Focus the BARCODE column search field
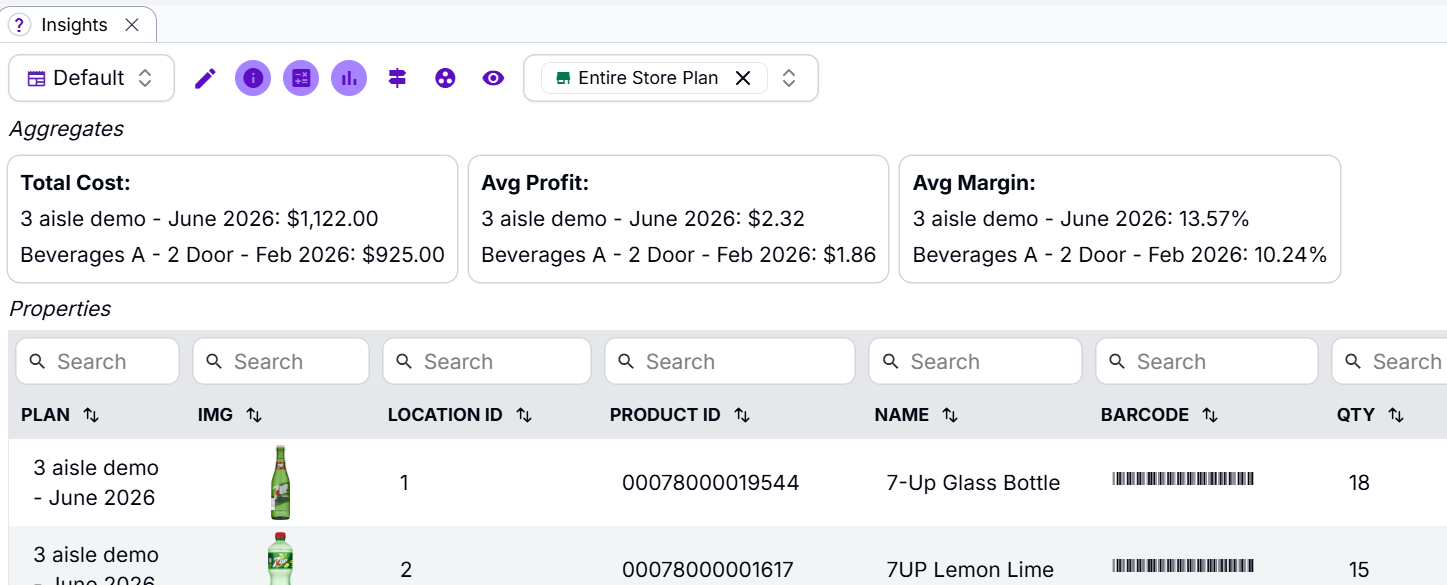The image size is (1447, 585). tap(1207, 361)
